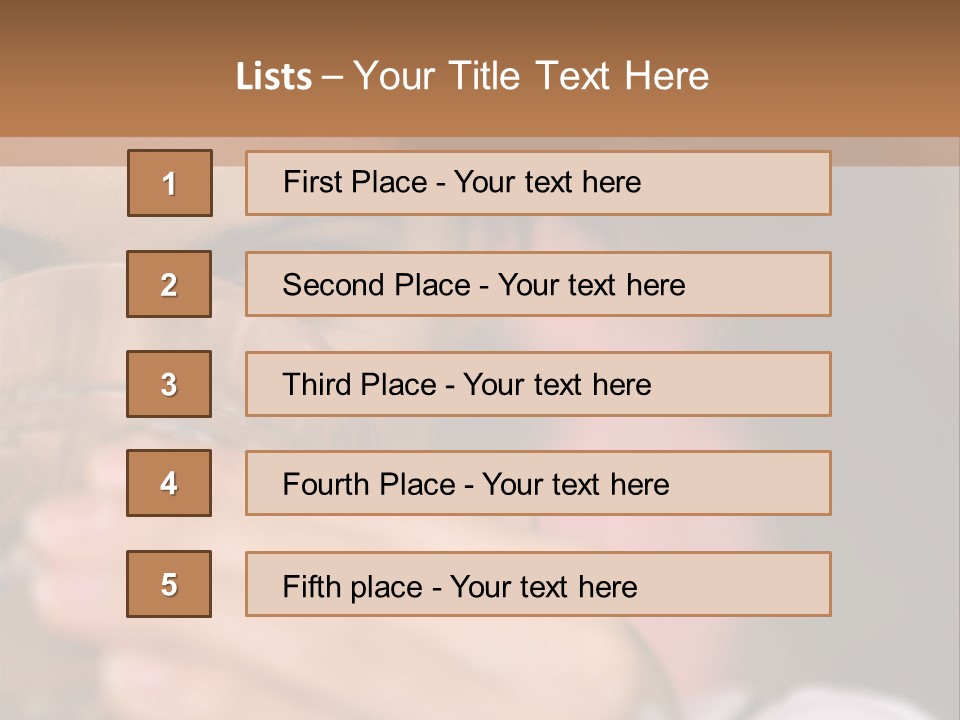Click "Your text here" in First Place row
This screenshot has height=720, width=960.
547,182
